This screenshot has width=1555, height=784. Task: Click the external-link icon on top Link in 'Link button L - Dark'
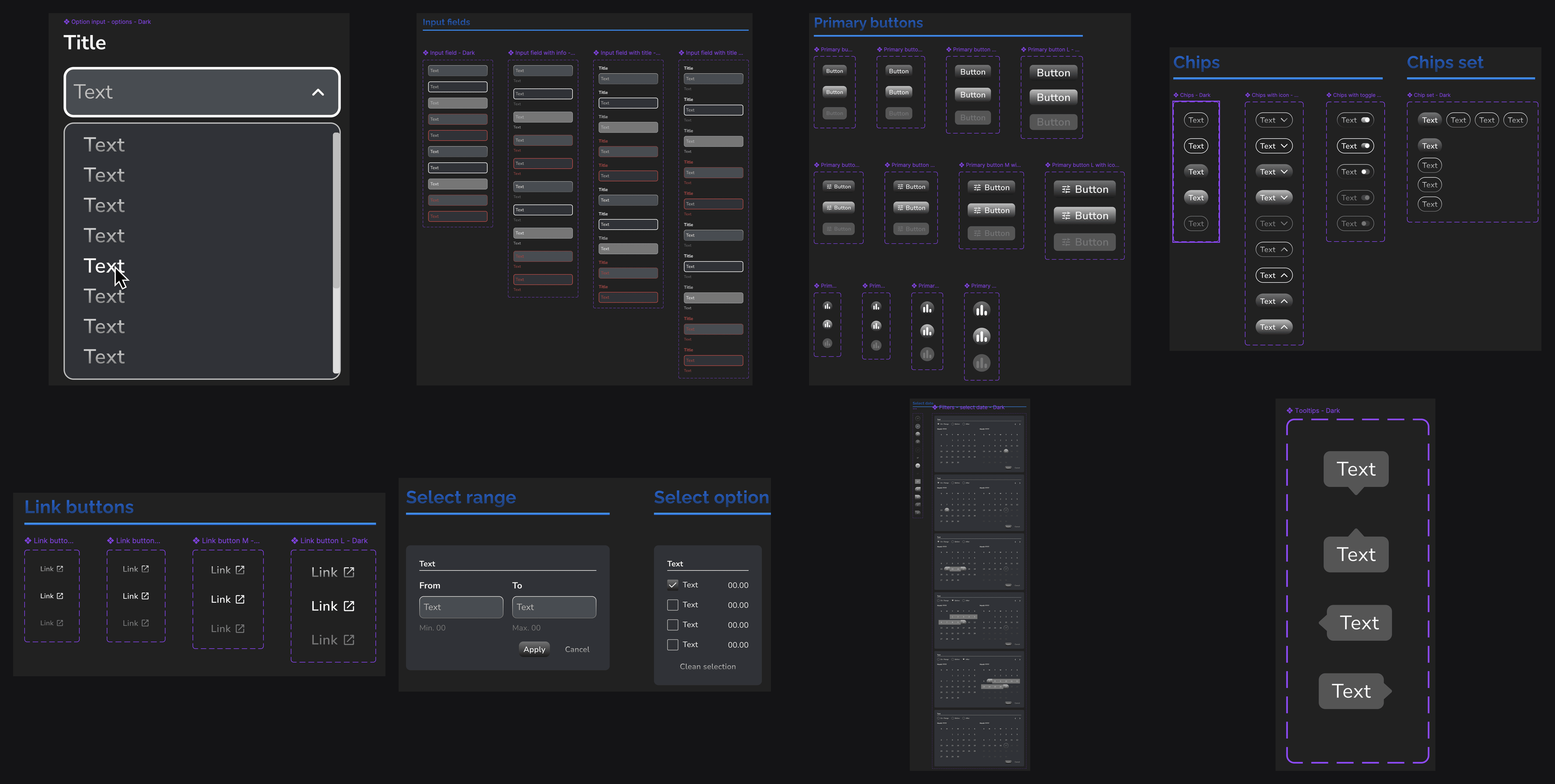click(349, 572)
